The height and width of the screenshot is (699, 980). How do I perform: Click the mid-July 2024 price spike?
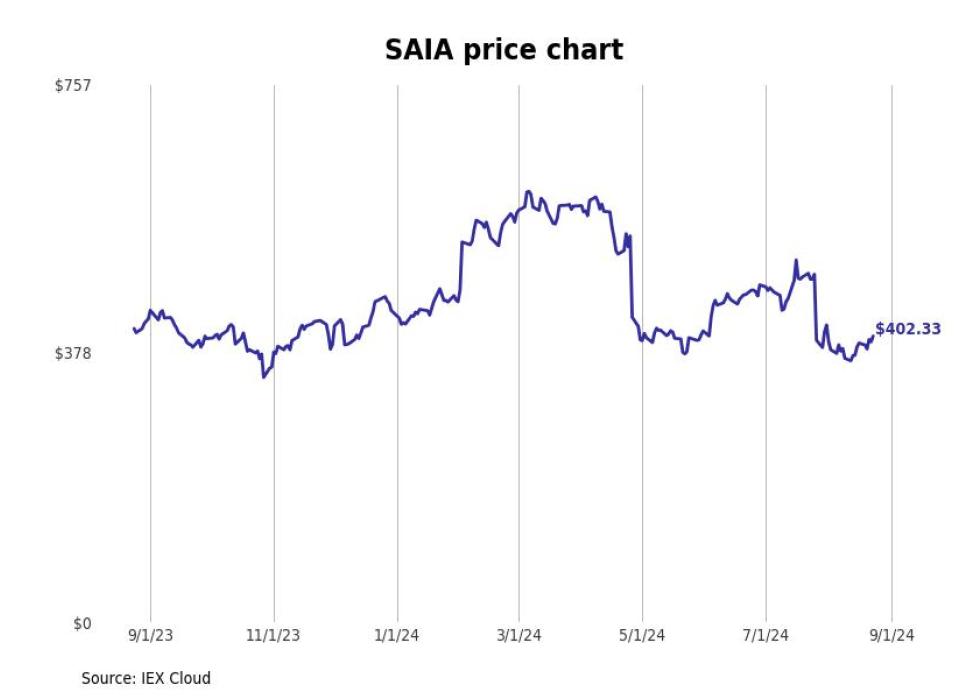click(796, 261)
